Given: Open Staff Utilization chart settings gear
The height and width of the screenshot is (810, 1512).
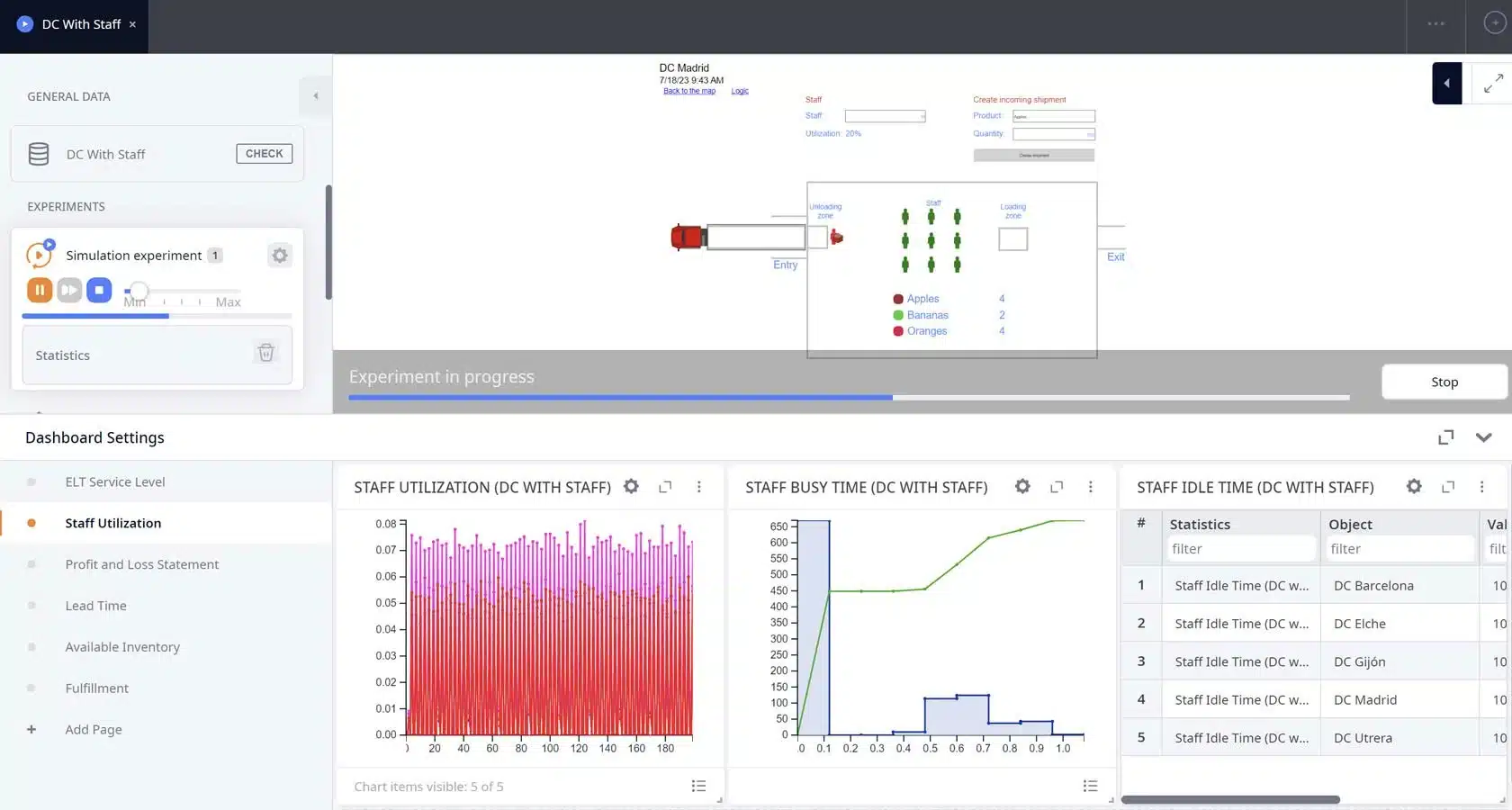Looking at the screenshot, I should coord(631,487).
